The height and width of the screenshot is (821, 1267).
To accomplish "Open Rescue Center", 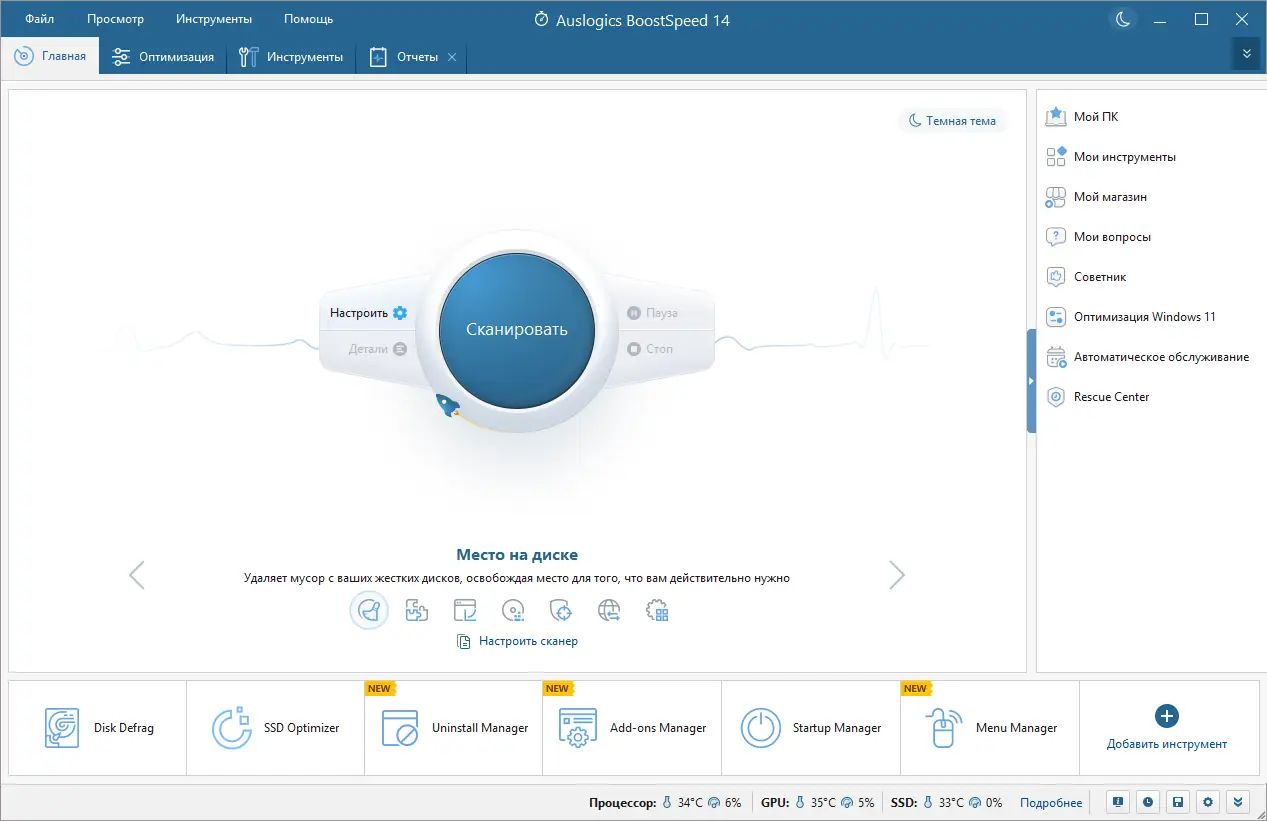I will [x=1097, y=397].
